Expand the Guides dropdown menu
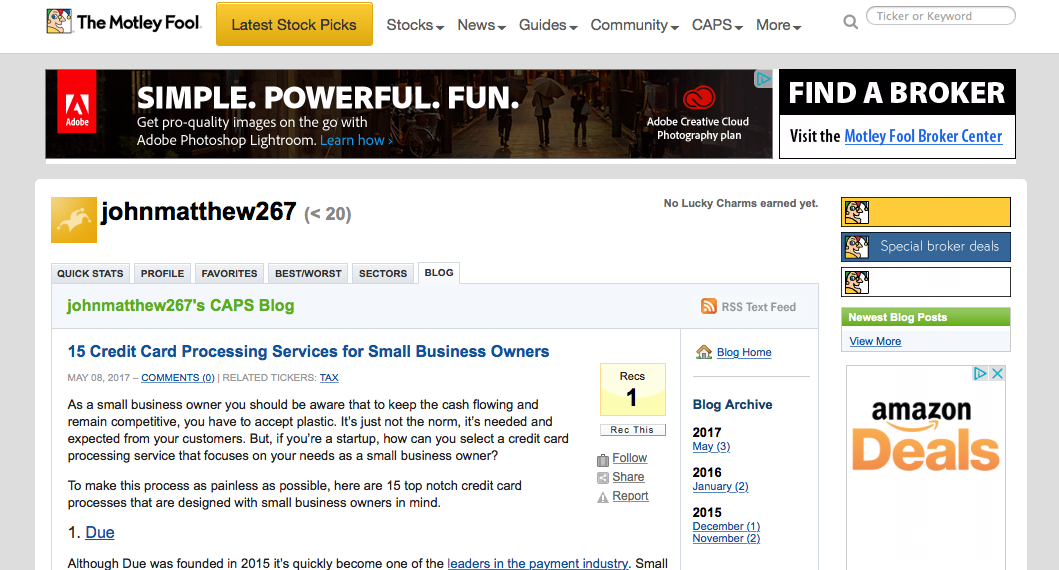 [548, 25]
